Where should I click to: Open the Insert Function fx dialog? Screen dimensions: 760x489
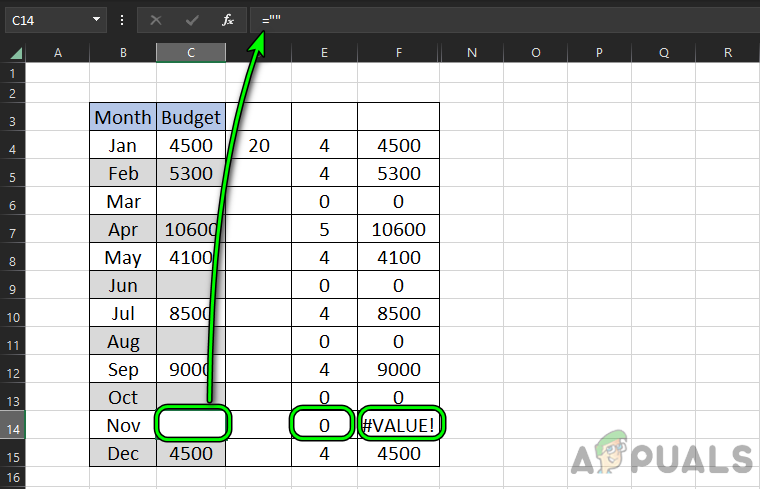[x=228, y=20]
